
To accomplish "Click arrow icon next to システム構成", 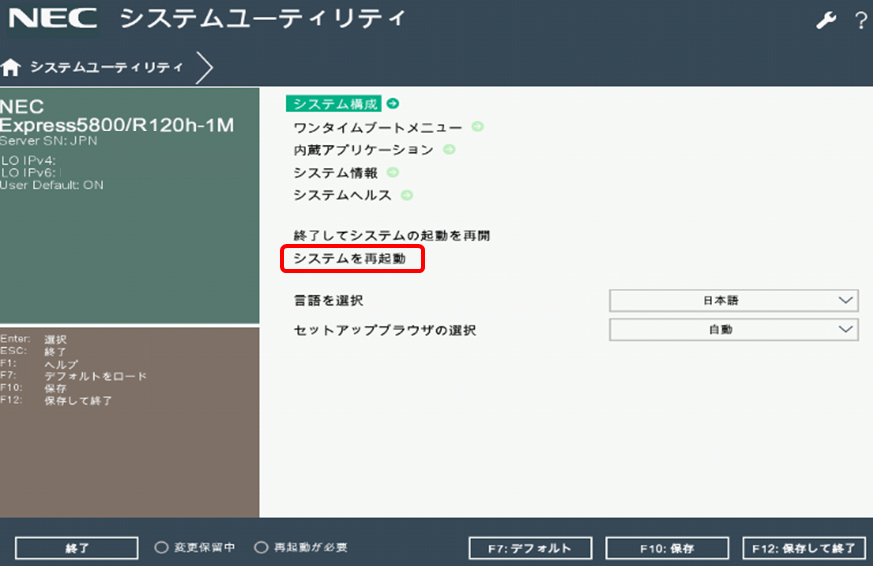I will click(393, 104).
